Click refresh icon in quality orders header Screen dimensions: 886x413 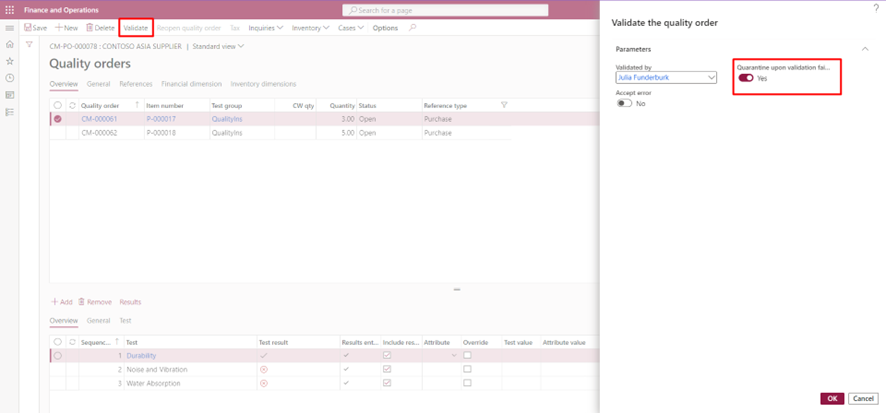[x=72, y=106]
